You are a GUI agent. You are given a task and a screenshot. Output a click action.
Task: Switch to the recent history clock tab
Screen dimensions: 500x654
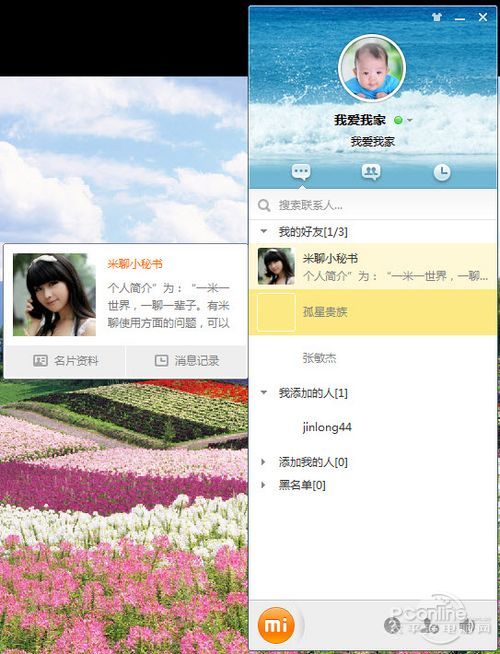tap(442, 172)
